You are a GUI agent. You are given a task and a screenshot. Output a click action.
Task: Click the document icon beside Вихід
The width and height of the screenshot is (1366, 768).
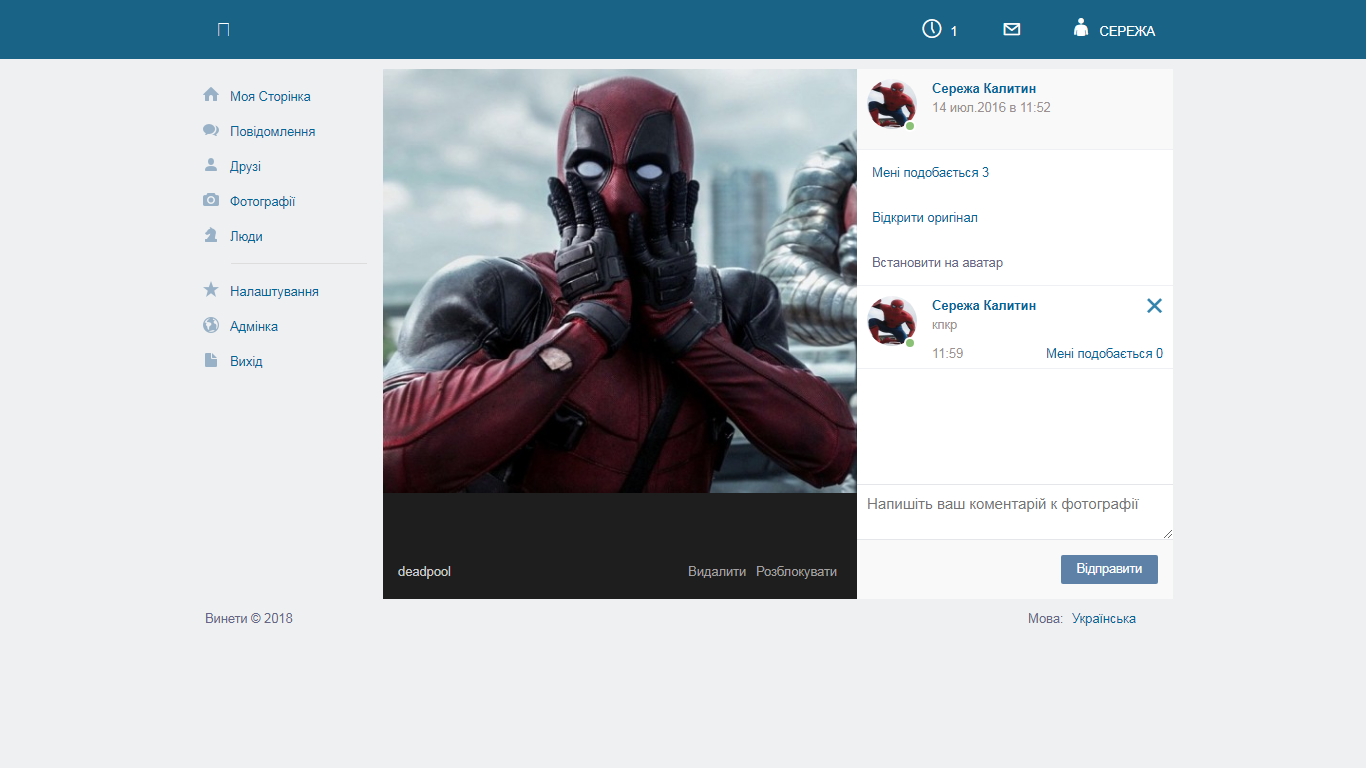[211, 360]
